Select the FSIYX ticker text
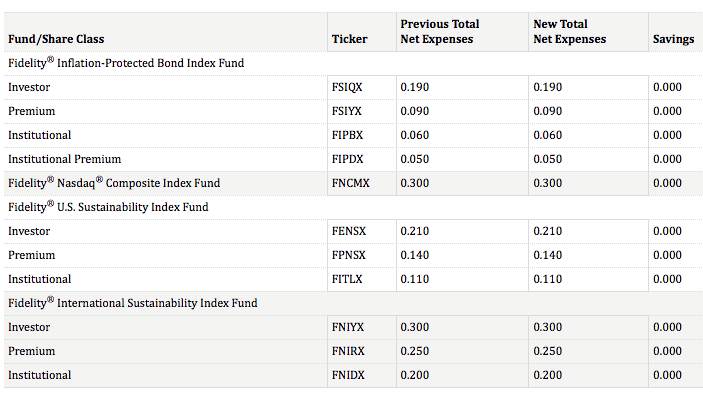The image size is (703, 394). tap(347, 111)
